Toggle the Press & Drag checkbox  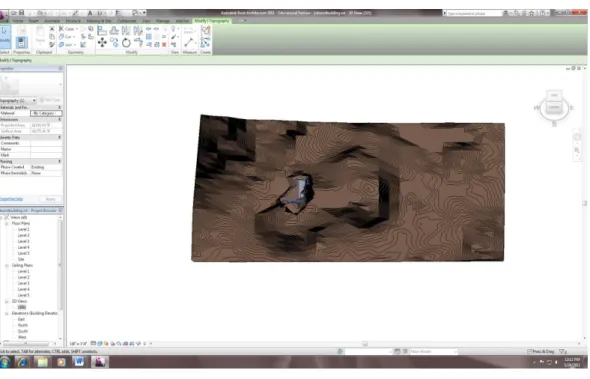(x=530, y=351)
